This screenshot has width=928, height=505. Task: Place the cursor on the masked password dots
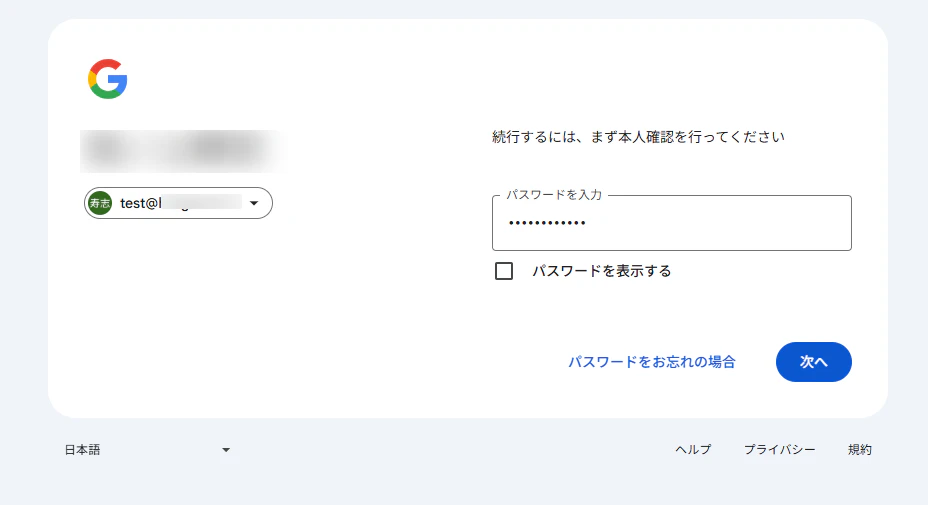point(547,223)
